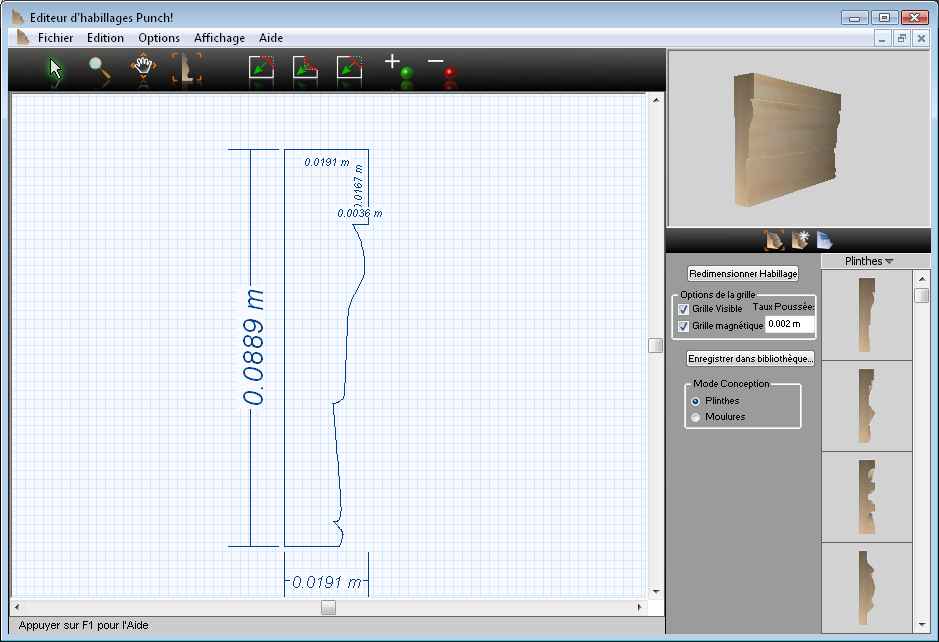The width and height of the screenshot is (939, 642).
Task: Click the large 0.0191 m width dimension below the profile
Action: click(327, 582)
